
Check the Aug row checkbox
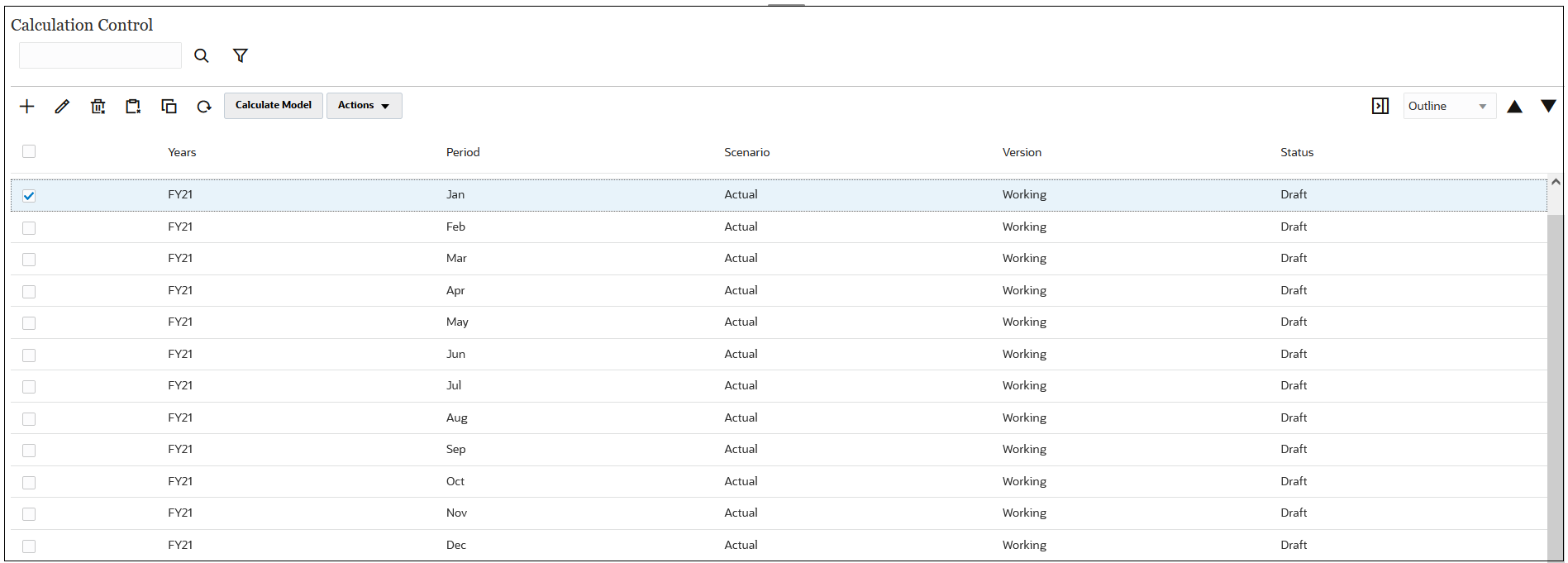29,418
